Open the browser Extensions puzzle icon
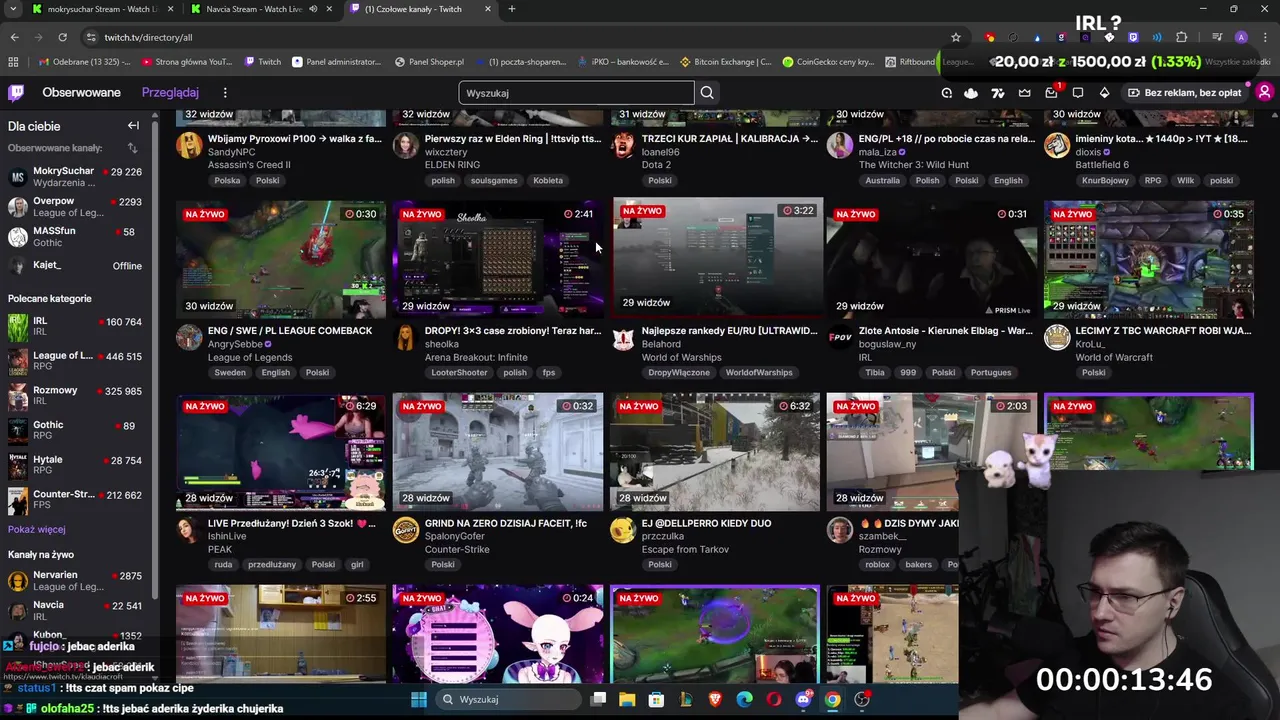 (x=1181, y=37)
